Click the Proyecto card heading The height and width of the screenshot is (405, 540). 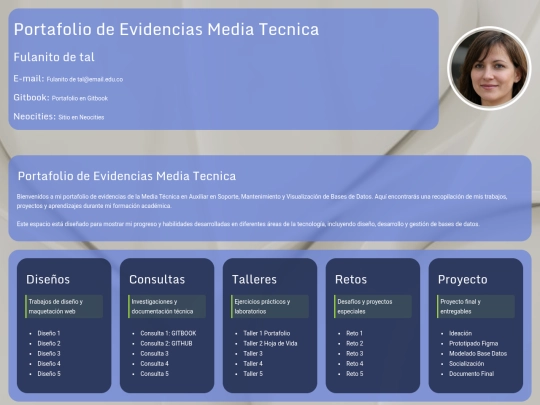click(463, 279)
